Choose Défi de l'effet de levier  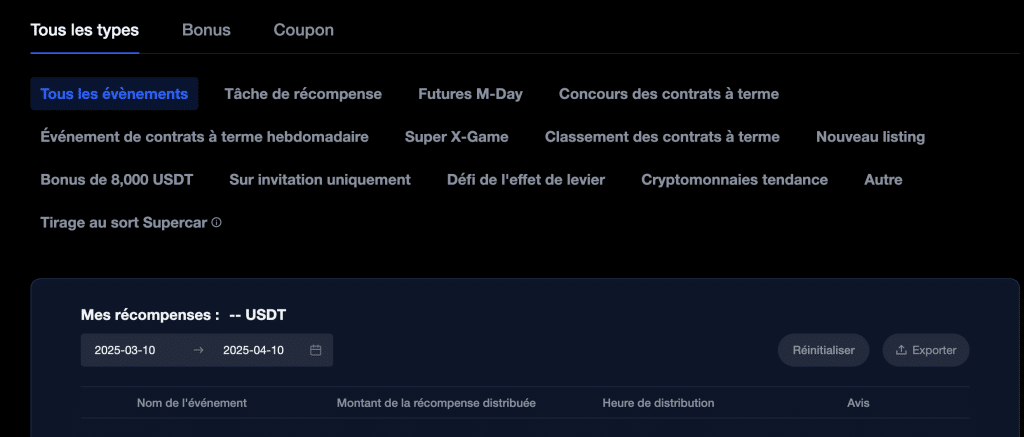tap(526, 180)
